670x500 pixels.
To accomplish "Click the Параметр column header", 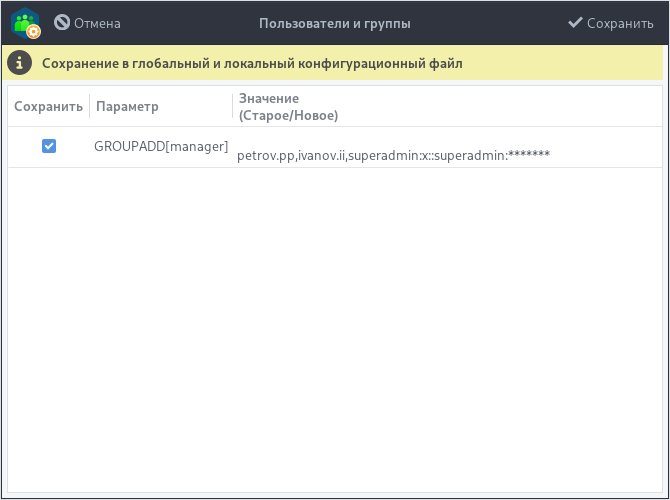I will coord(127,106).
